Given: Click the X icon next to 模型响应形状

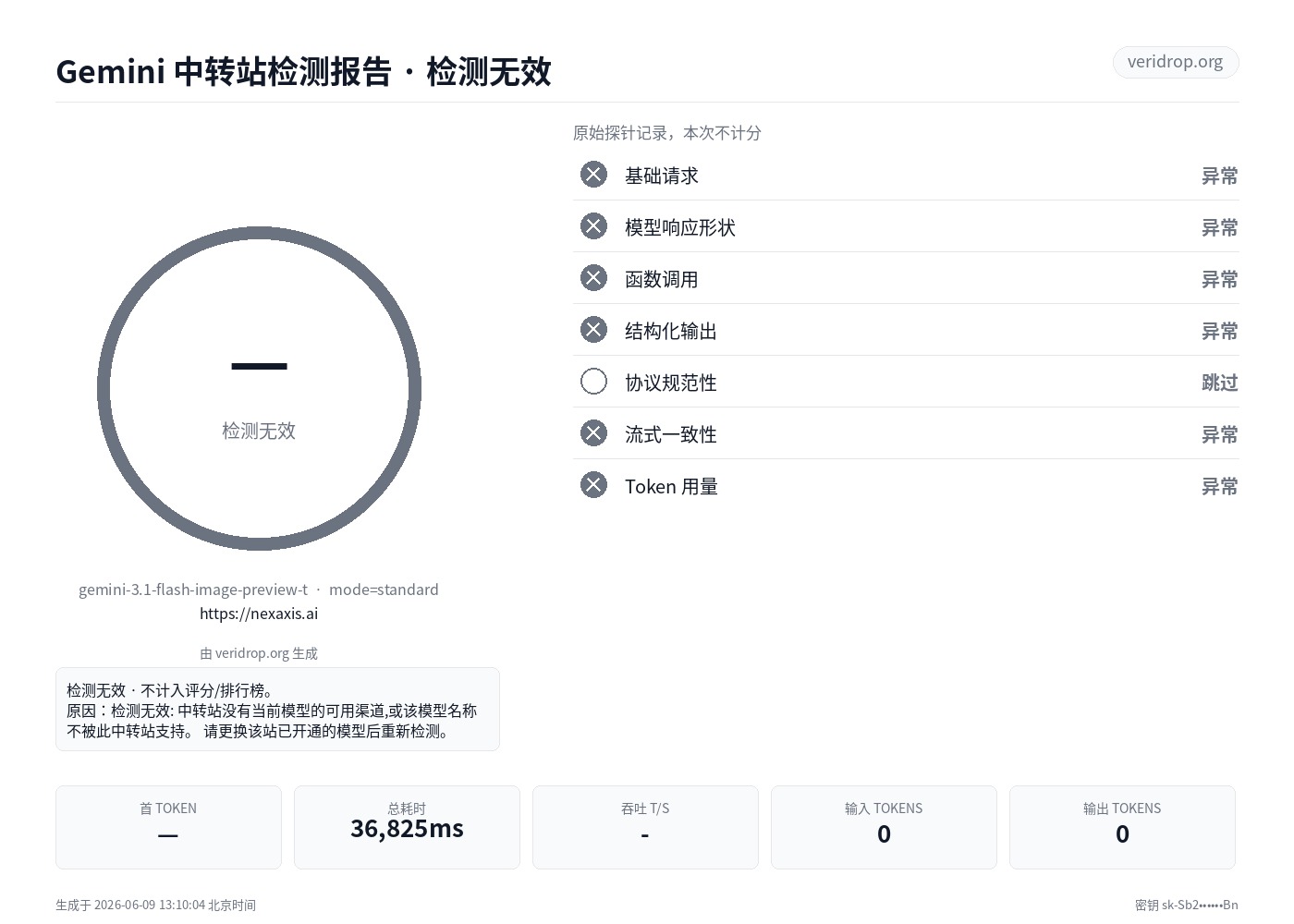Looking at the screenshot, I should (593, 226).
